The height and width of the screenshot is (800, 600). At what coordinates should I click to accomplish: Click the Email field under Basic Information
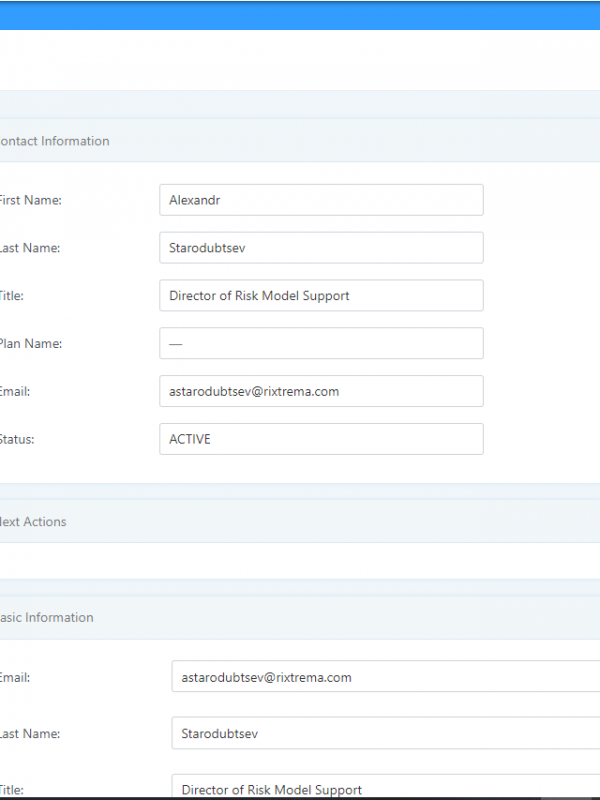click(385, 677)
